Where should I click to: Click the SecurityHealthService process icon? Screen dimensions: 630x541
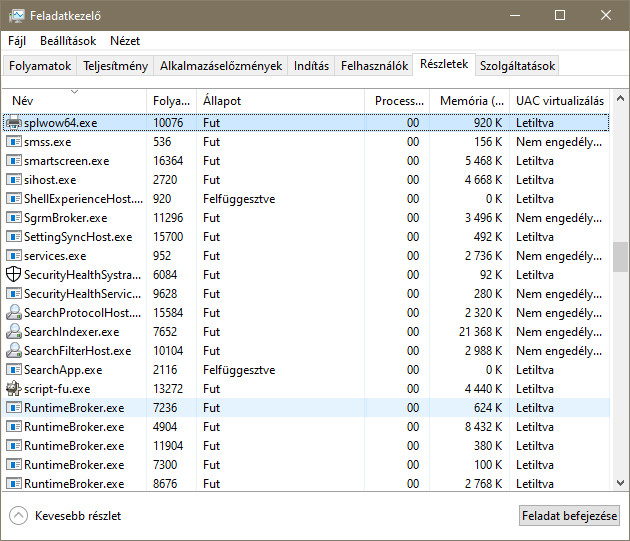tap(14, 293)
